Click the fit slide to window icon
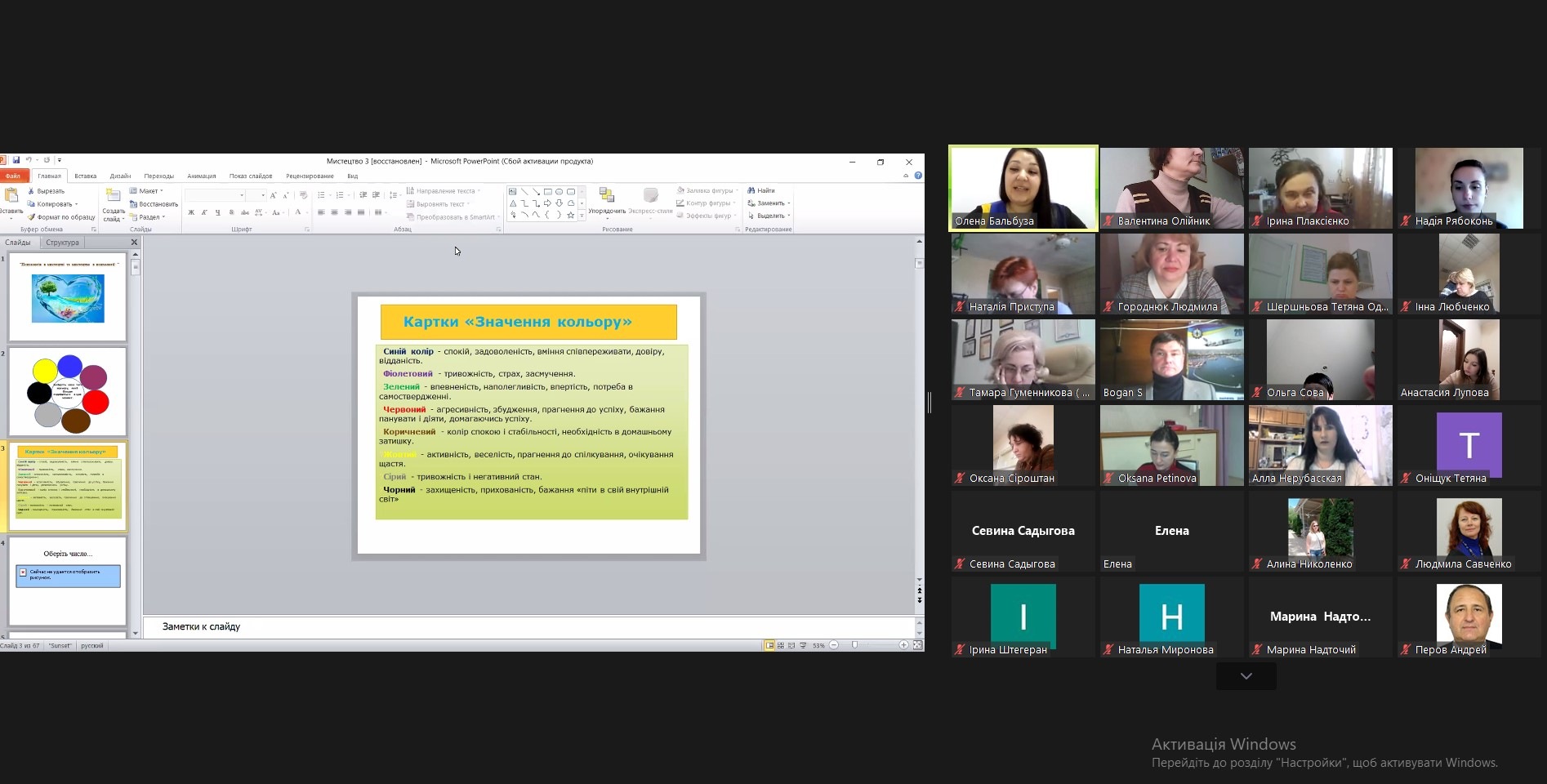The height and width of the screenshot is (784, 1547). [918, 645]
